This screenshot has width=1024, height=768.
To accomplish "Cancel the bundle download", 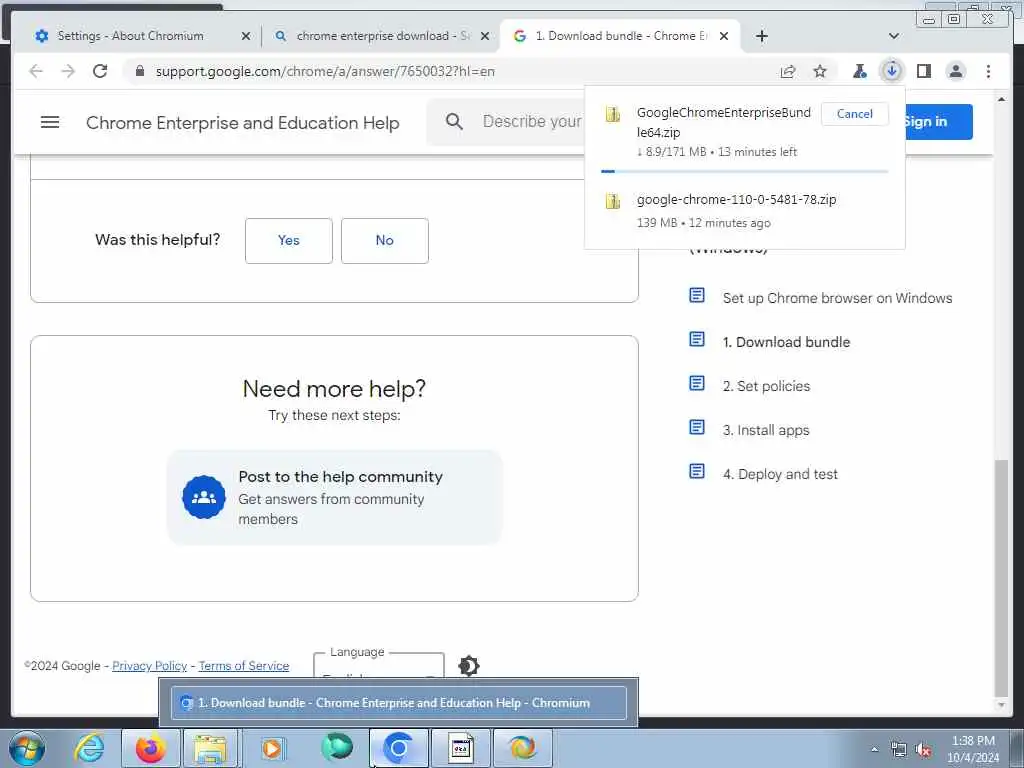I will tap(854, 114).
